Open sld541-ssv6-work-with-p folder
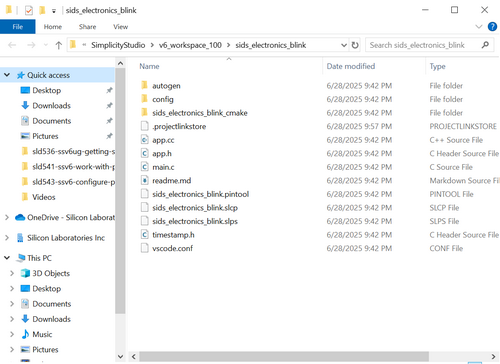 (x=68, y=166)
